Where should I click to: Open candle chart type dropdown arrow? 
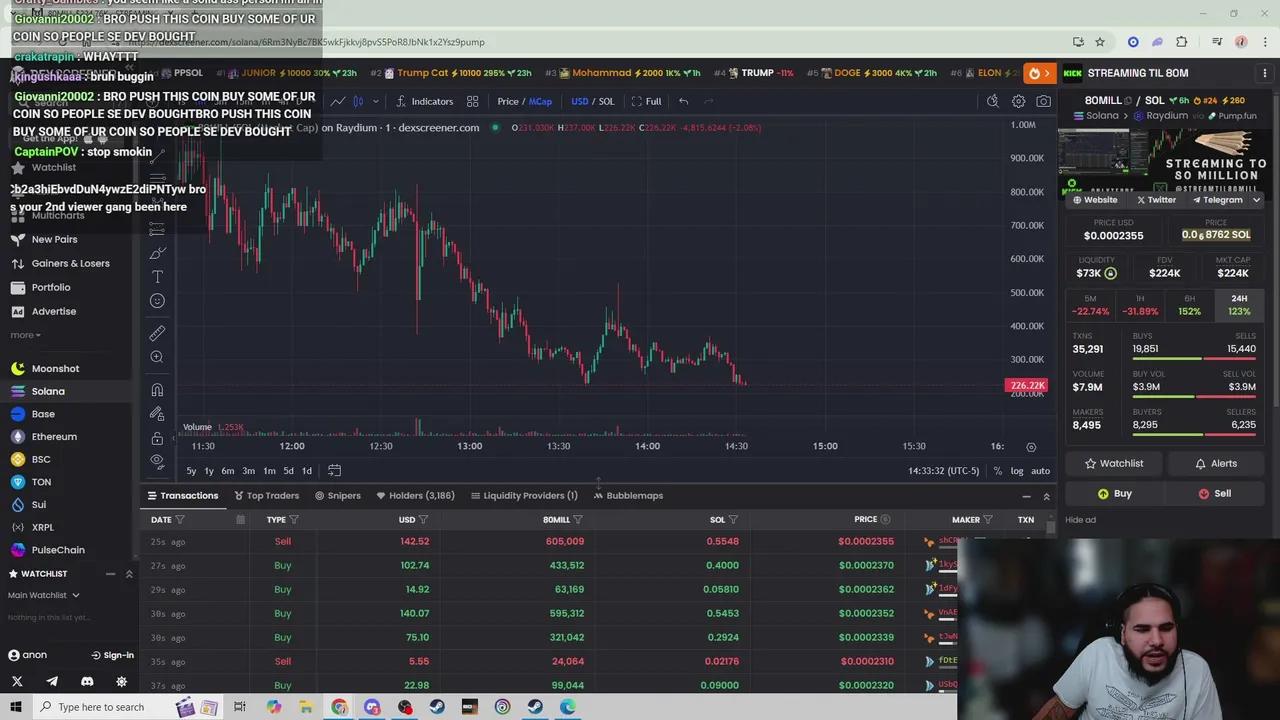coord(376,101)
